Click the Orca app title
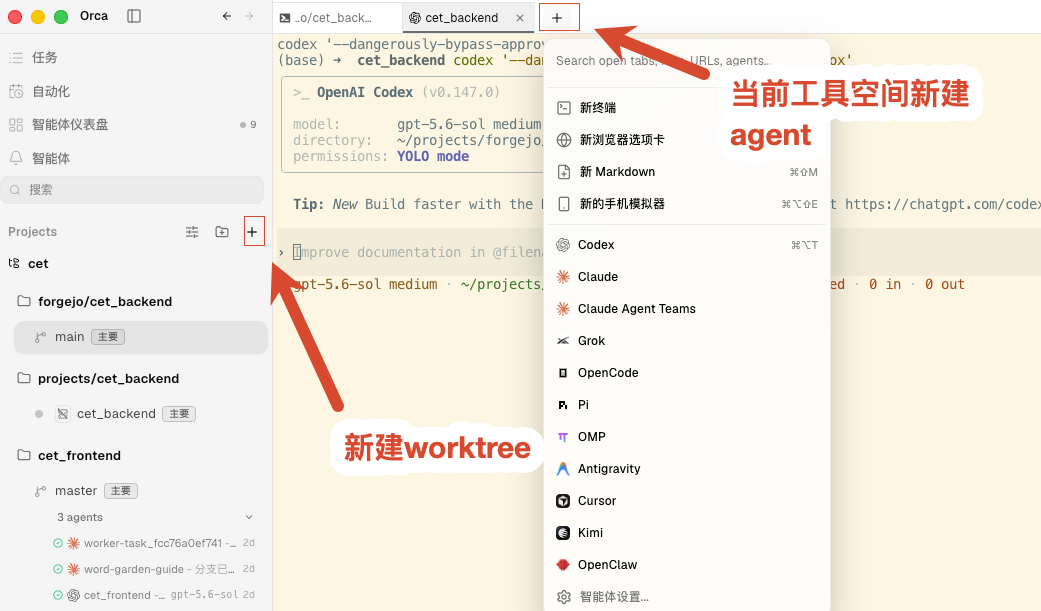 pyautogui.click(x=94, y=16)
